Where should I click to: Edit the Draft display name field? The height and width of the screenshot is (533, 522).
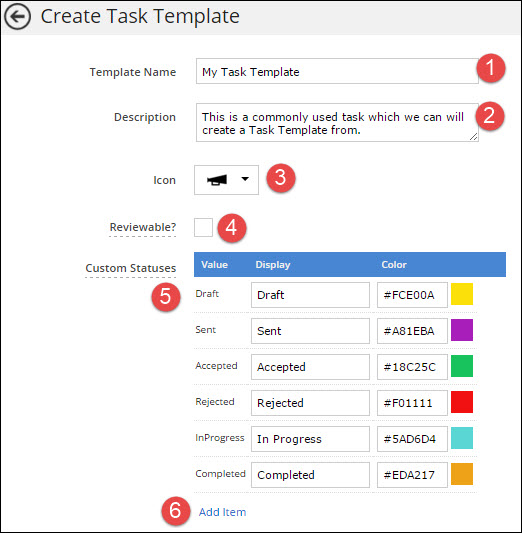click(x=310, y=295)
